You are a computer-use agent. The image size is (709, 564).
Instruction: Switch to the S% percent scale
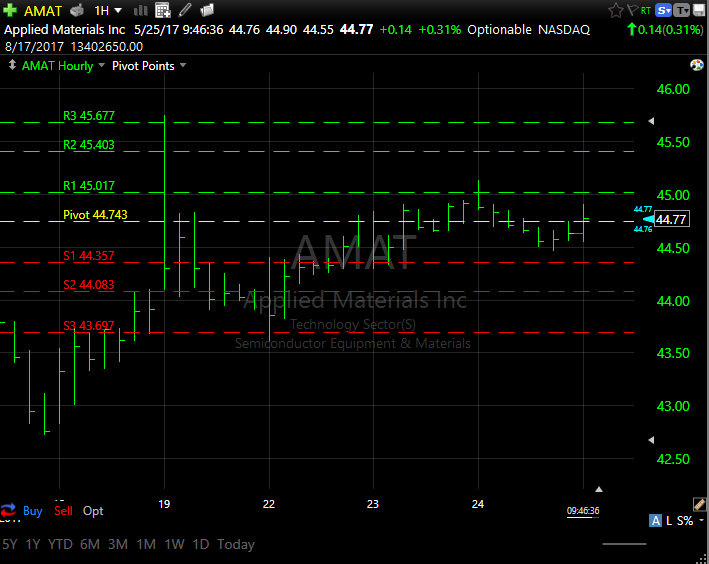(x=685, y=521)
